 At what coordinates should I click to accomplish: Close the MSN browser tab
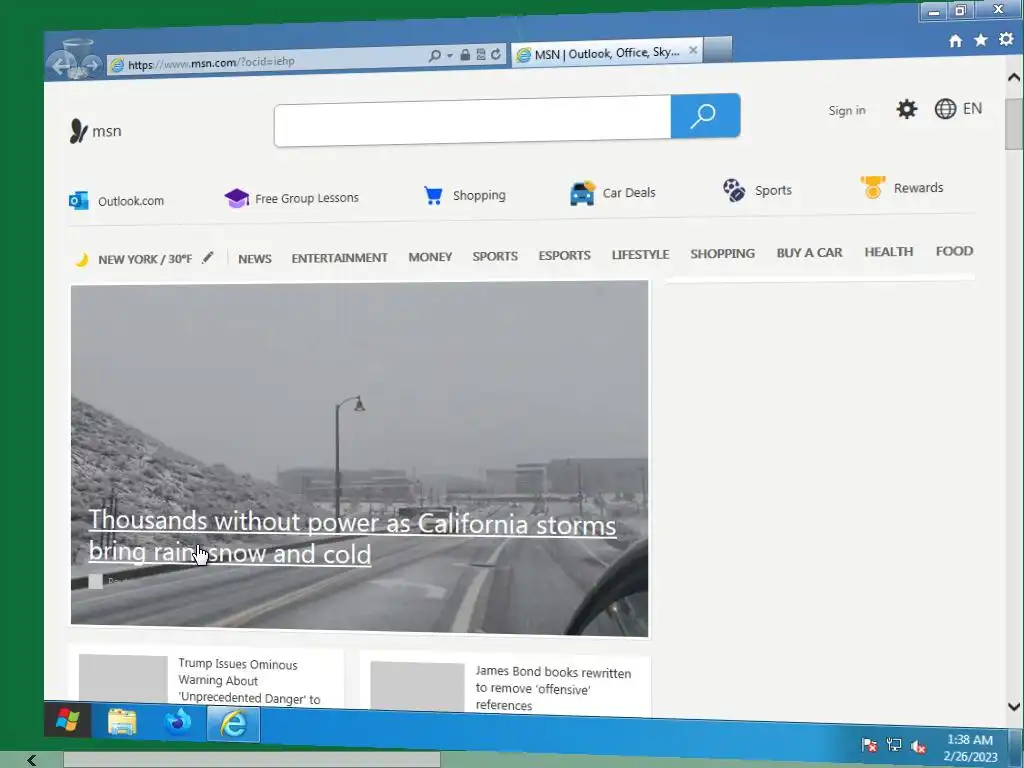click(693, 50)
